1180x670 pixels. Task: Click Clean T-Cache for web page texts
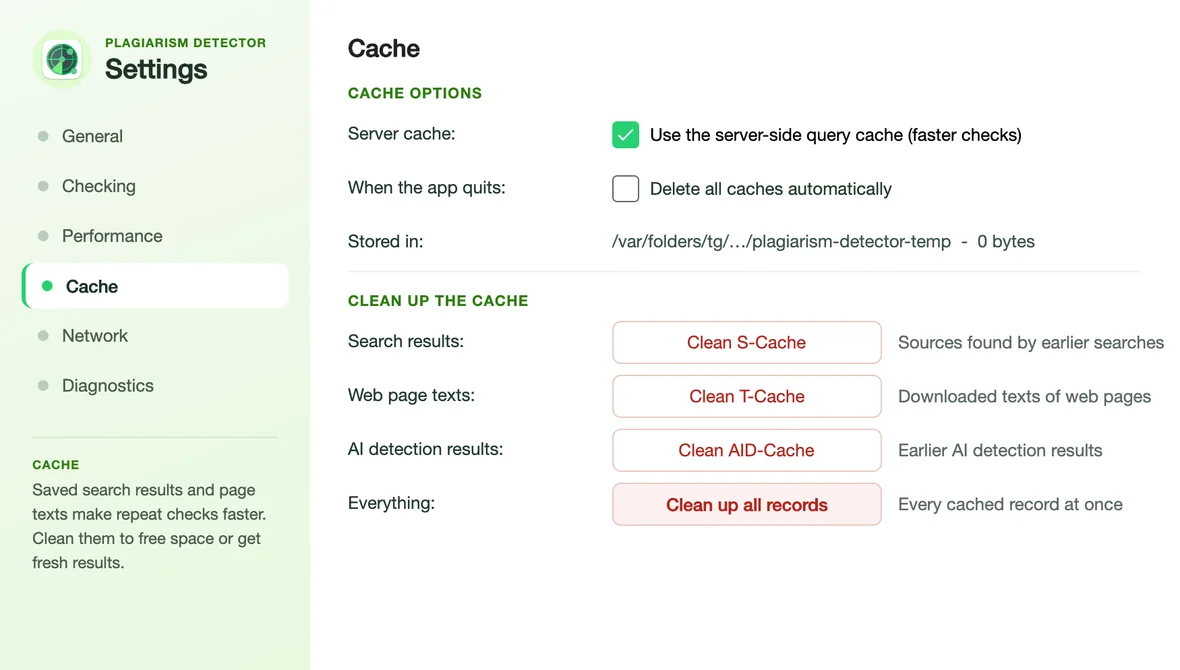747,397
